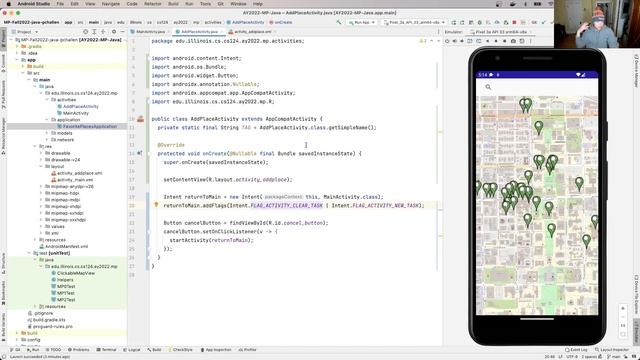The height and width of the screenshot is (360, 640).
Task: Open the Android Studio application menu
Action: (33, 4)
